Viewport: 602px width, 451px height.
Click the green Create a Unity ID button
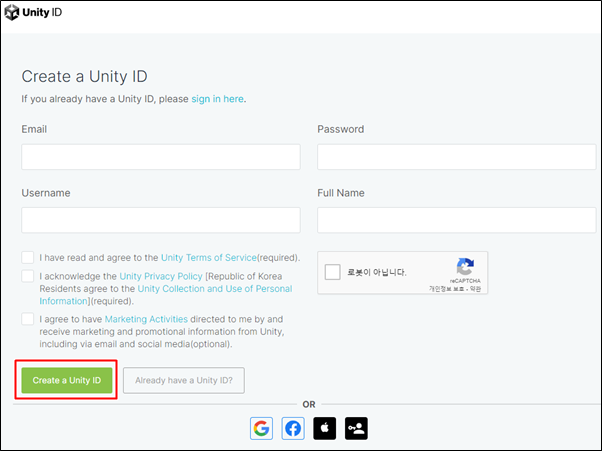(67, 380)
